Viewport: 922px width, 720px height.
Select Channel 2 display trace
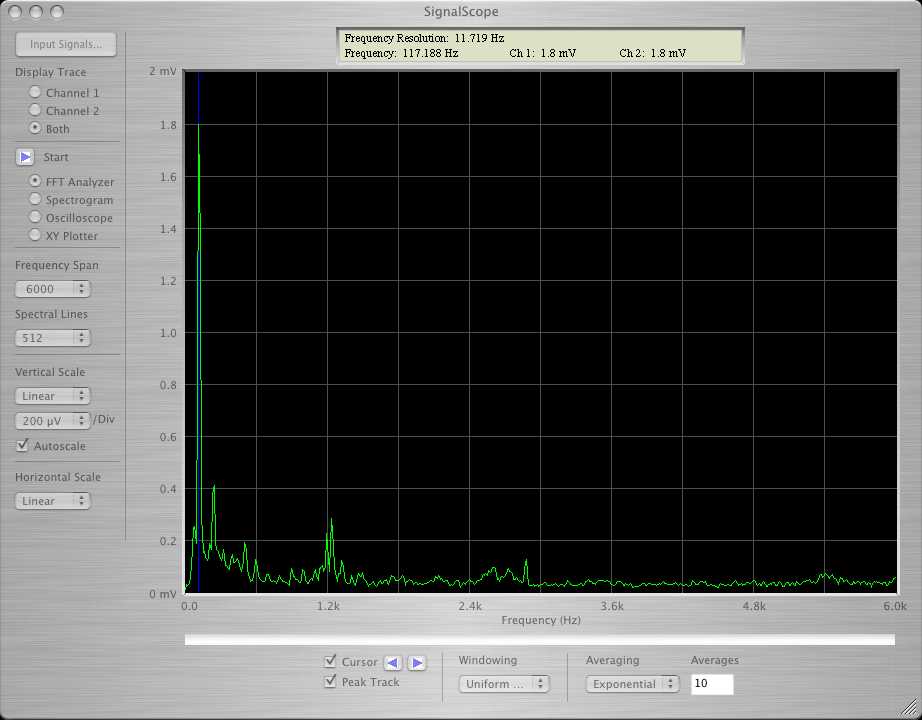(x=36, y=111)
